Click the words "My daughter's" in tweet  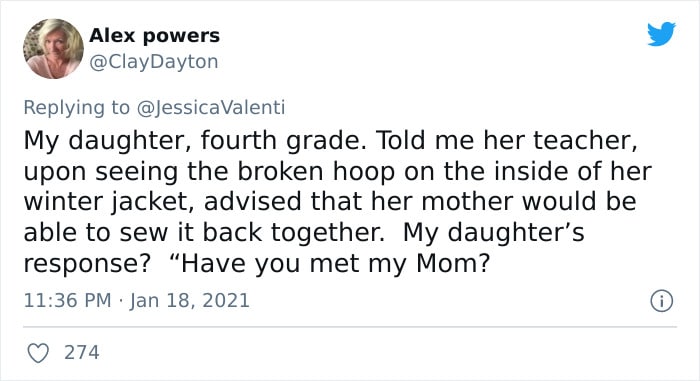pyautogui.click(x=493, y=233)
